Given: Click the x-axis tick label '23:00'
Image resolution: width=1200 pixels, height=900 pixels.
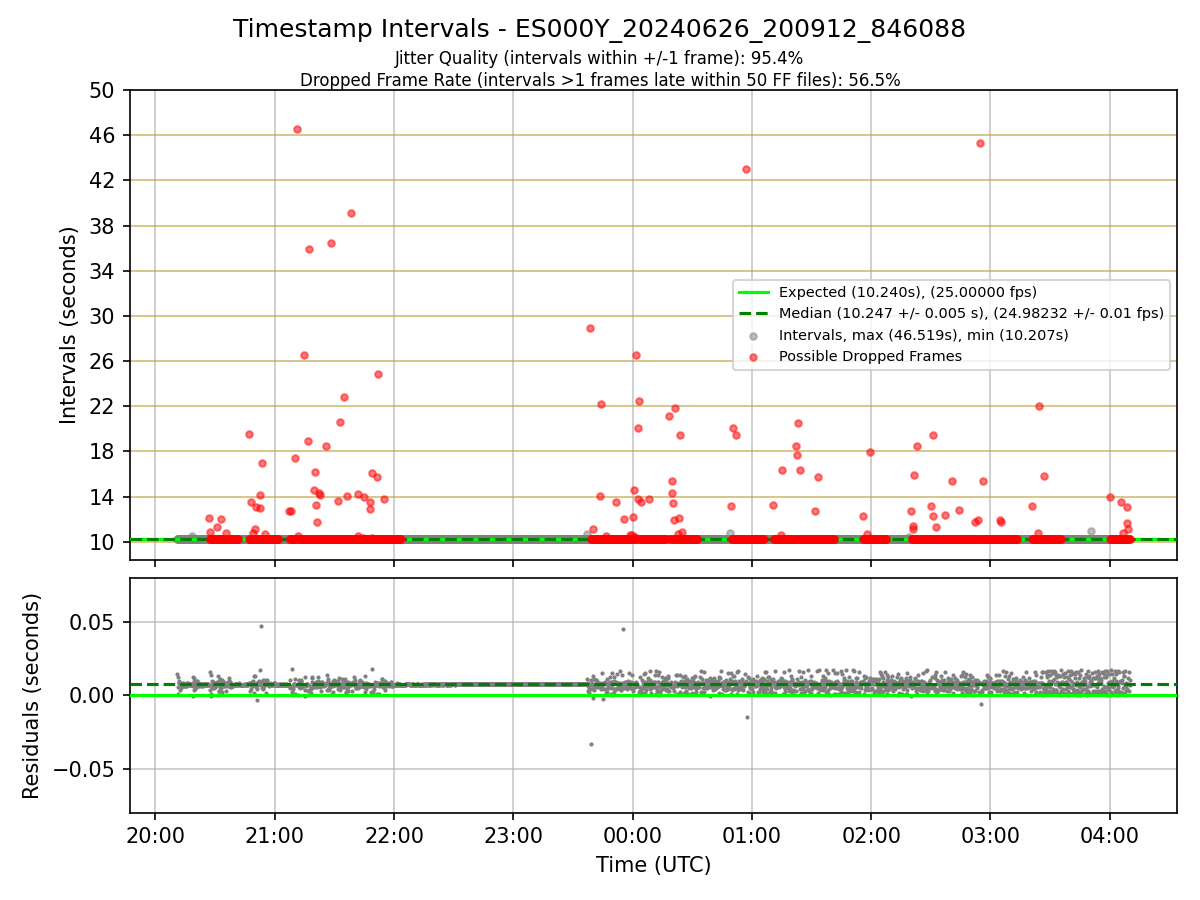Looking at the screenshot, I should coord(513,835).
